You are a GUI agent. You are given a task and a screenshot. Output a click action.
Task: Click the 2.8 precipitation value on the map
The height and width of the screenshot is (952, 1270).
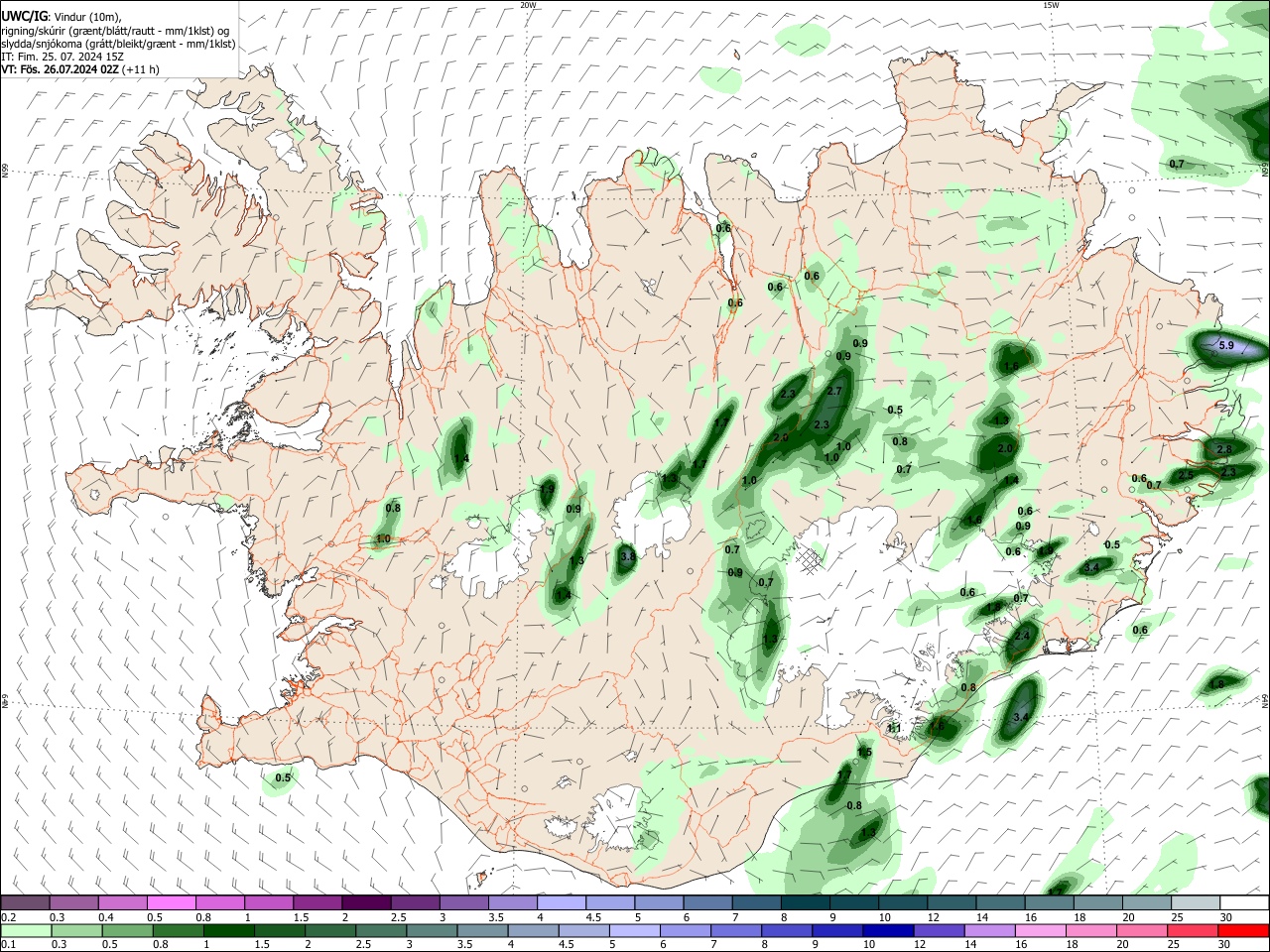(1223, 449)
